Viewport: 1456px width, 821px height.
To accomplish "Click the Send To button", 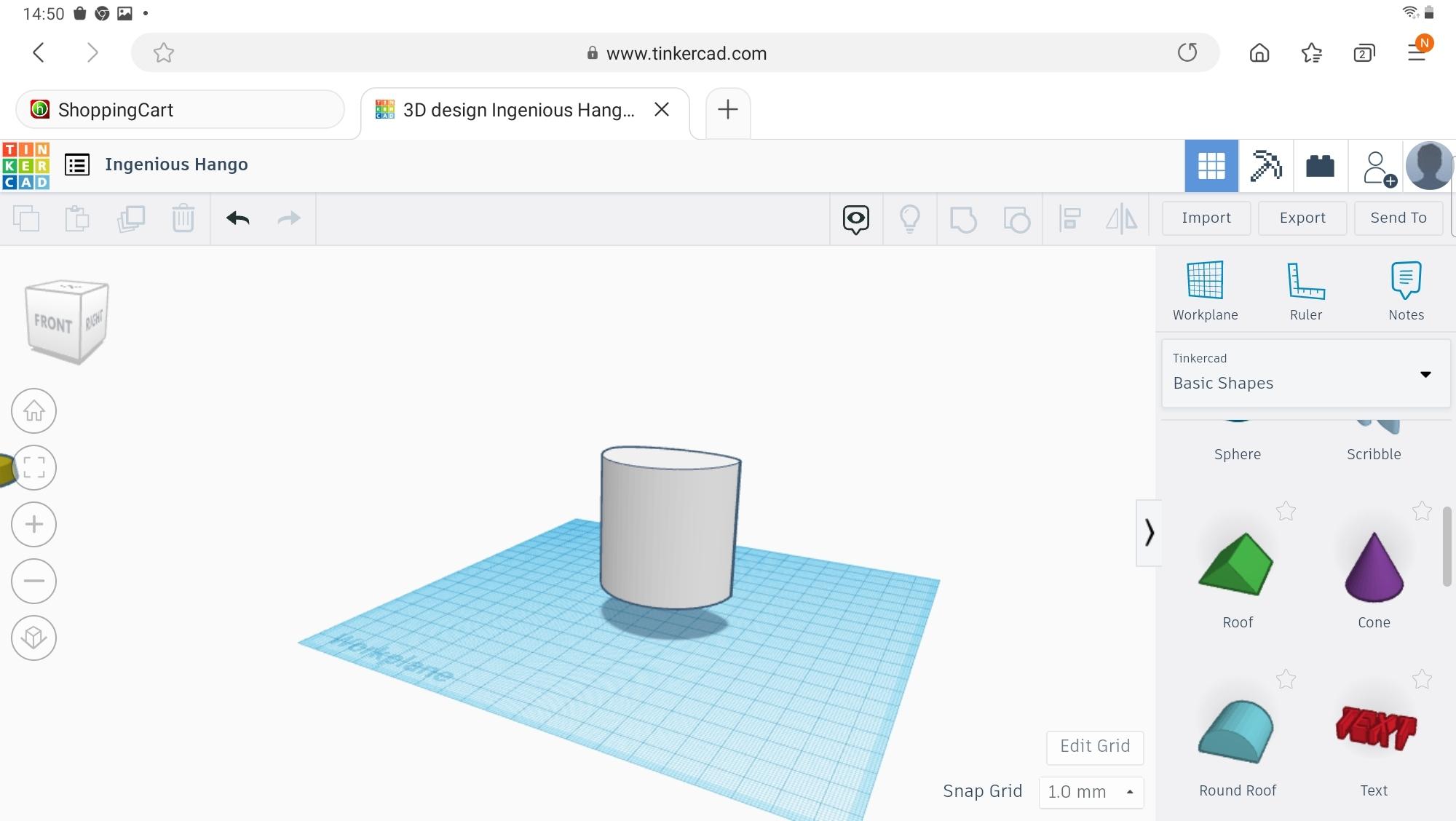I will (1398, 218).
